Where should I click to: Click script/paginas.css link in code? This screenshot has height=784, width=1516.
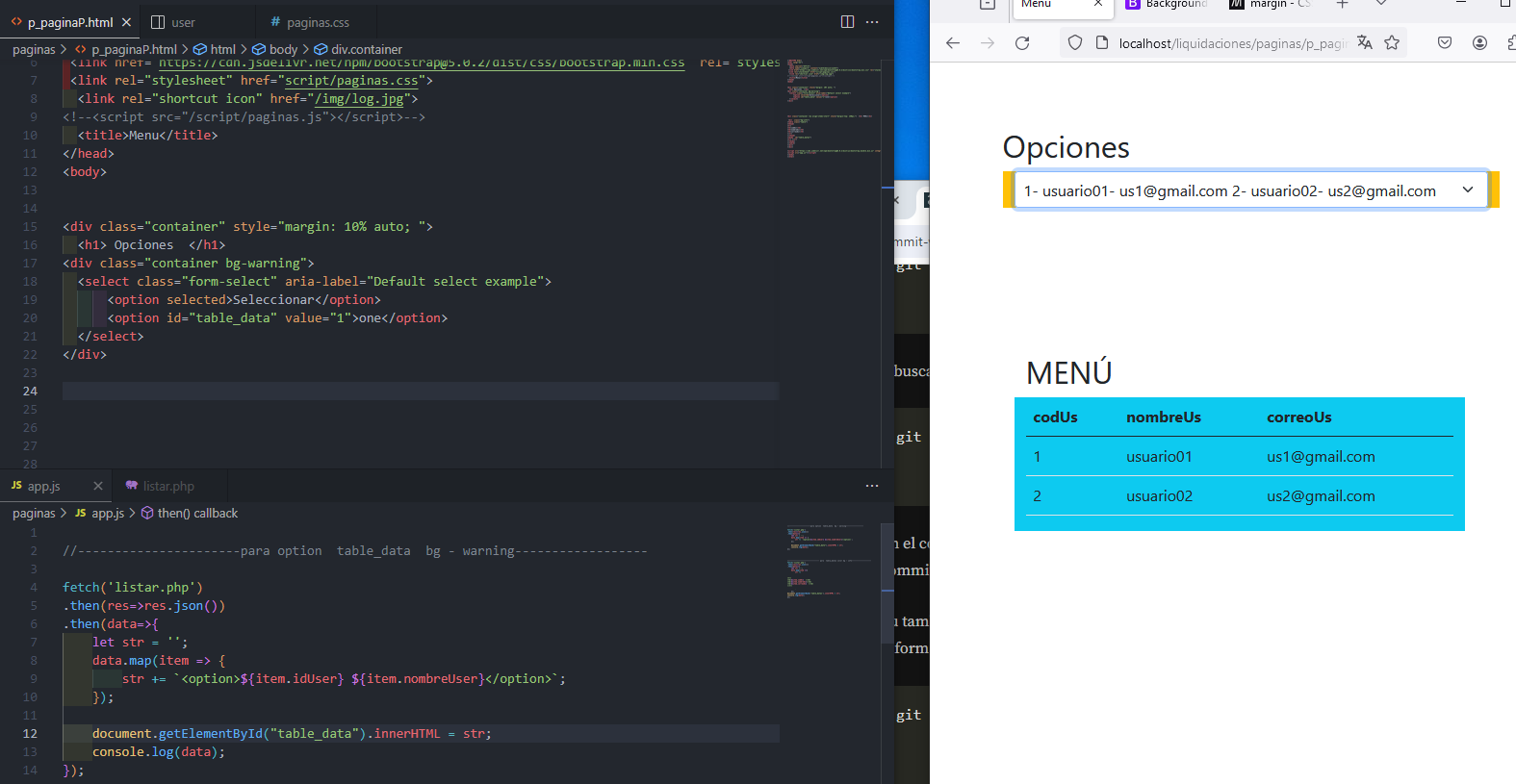point(351,81)
